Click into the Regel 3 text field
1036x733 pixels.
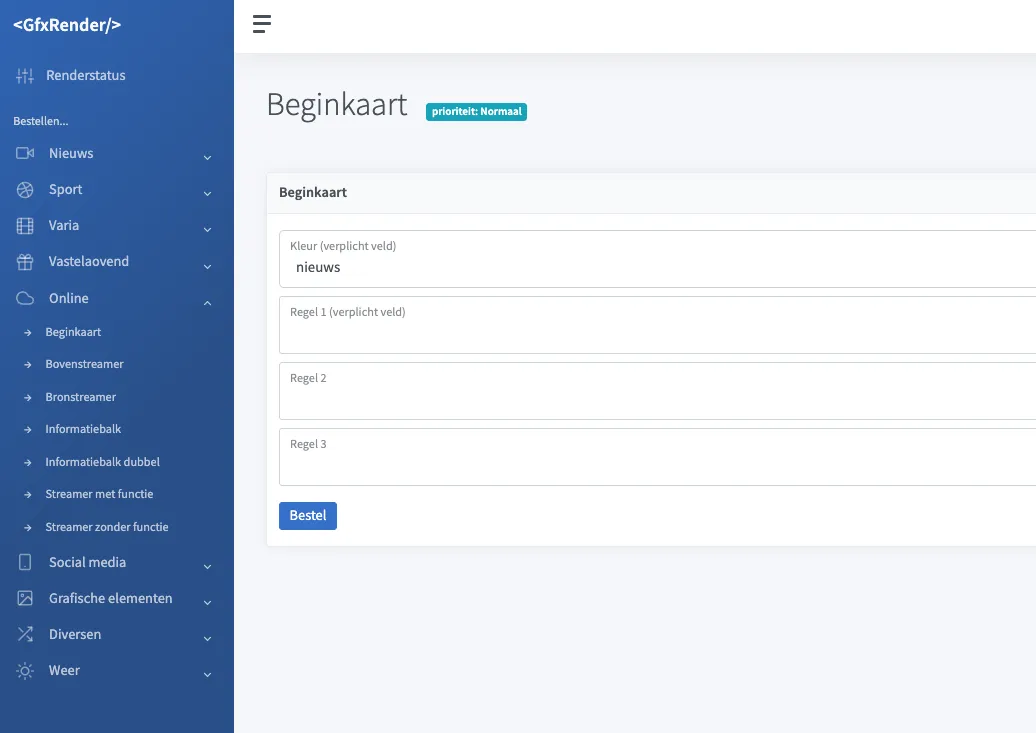[657, 457]
